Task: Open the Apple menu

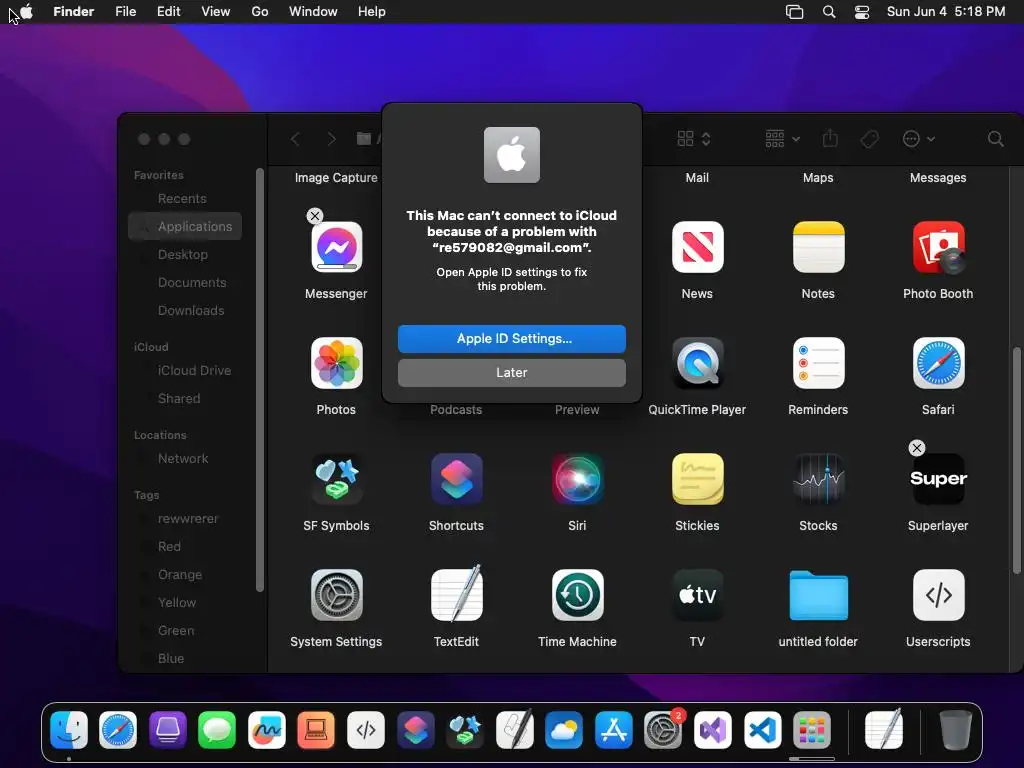Action: [27, 11]
